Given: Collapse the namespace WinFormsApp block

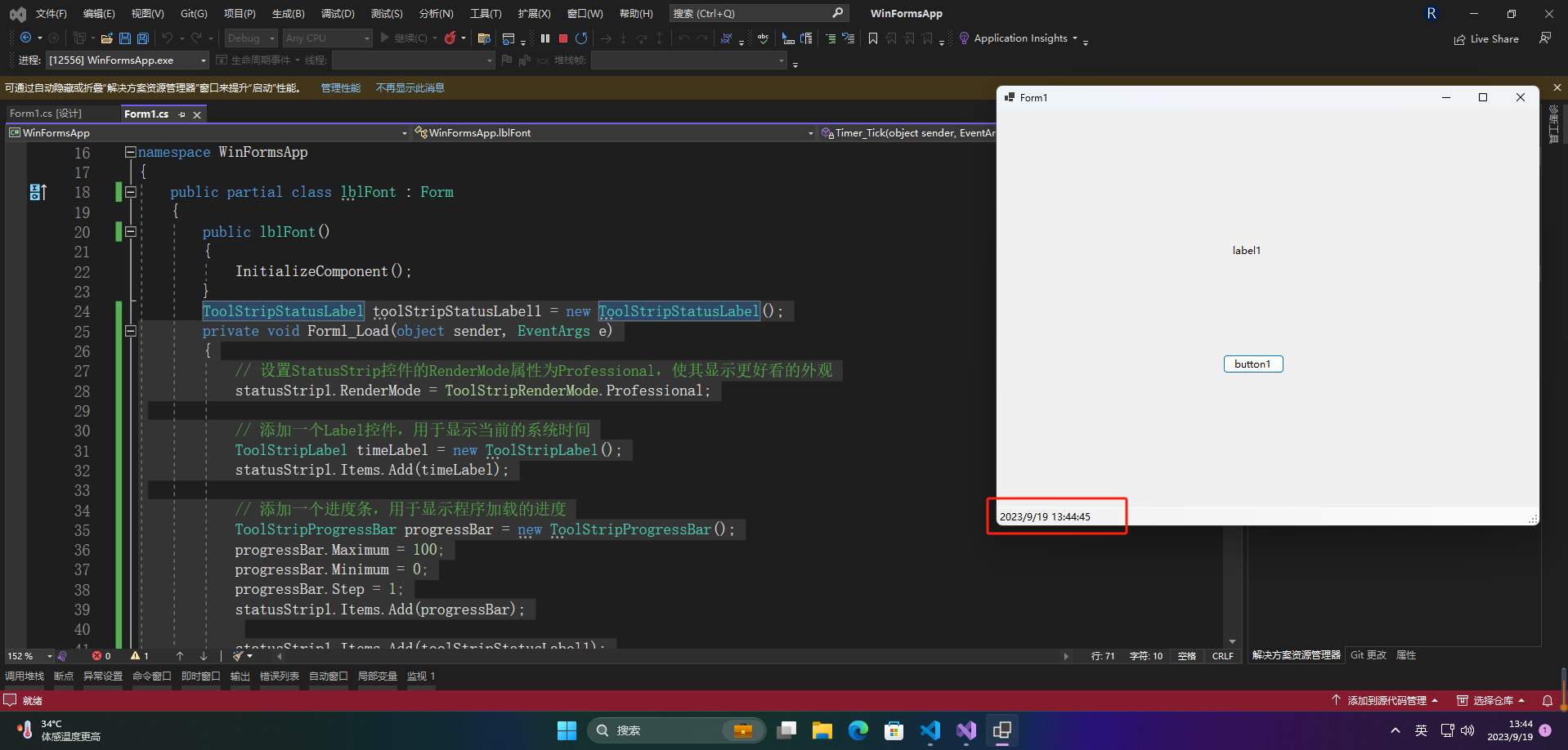Looking at the screenshot, I should click(130, 152).
